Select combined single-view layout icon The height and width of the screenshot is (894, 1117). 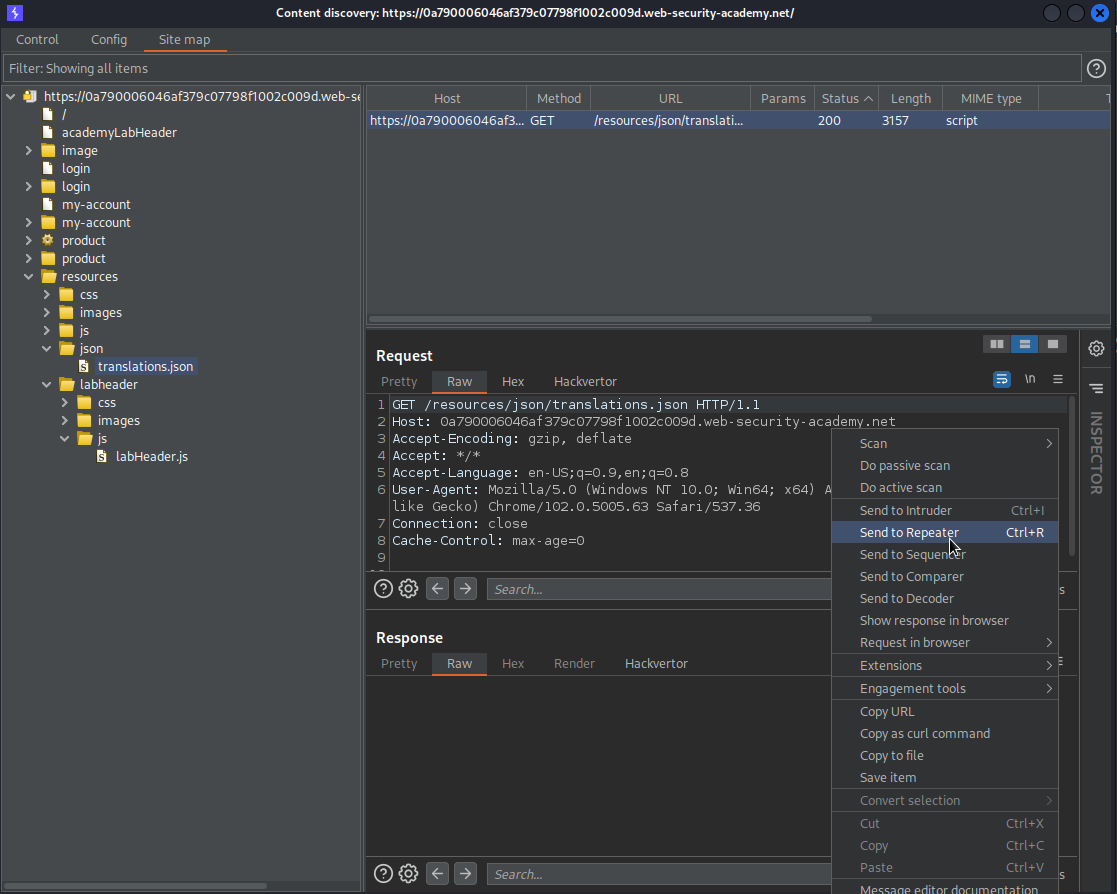point(1052,344)
